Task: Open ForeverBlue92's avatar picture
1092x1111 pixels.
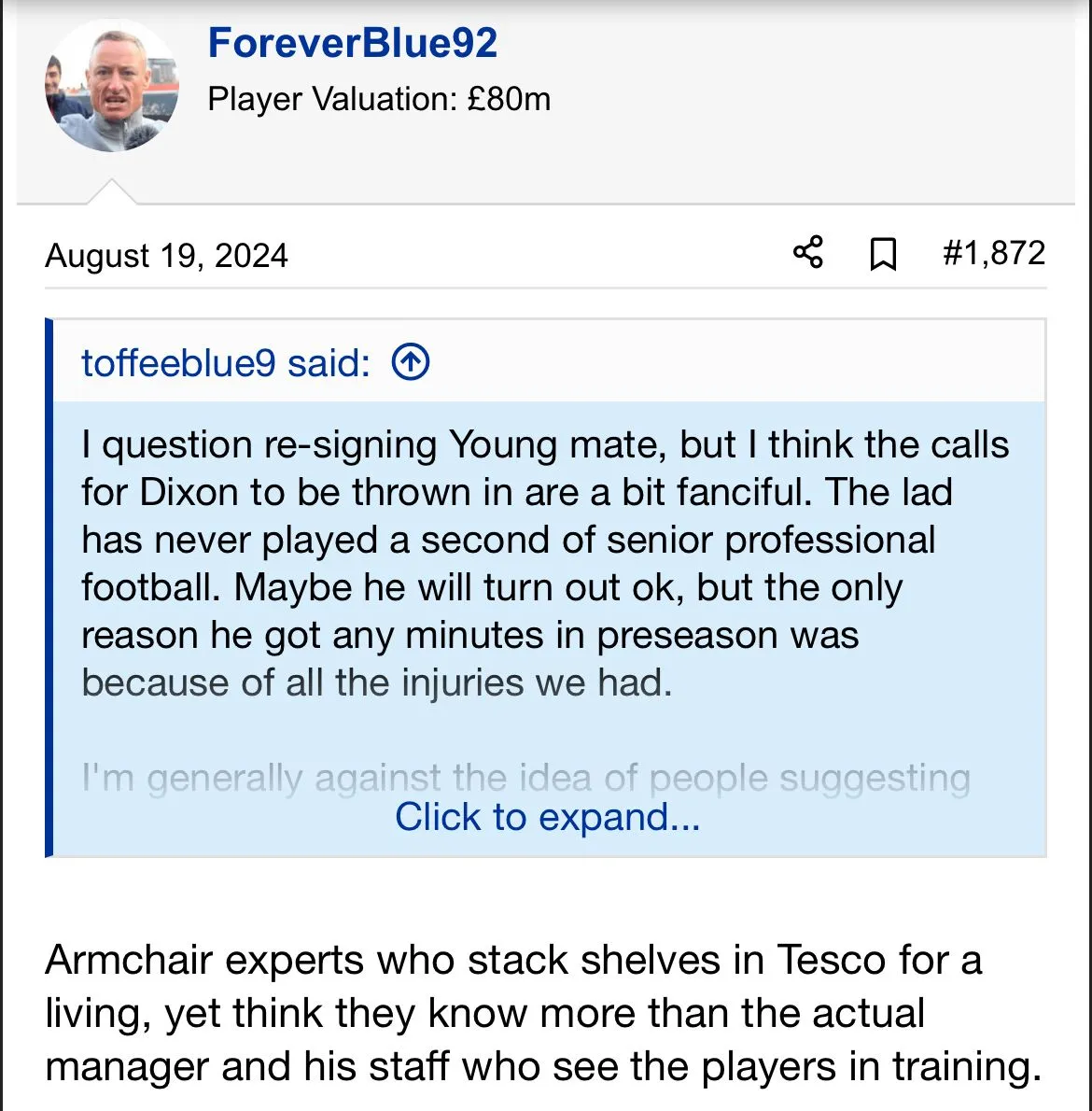Action: click(x=111, y=86)
